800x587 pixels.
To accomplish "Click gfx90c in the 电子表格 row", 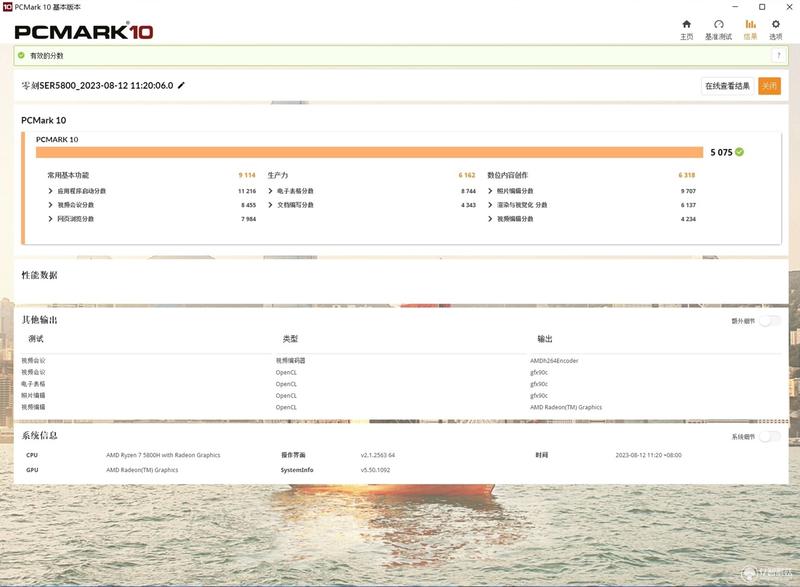I will coord(539,384).
